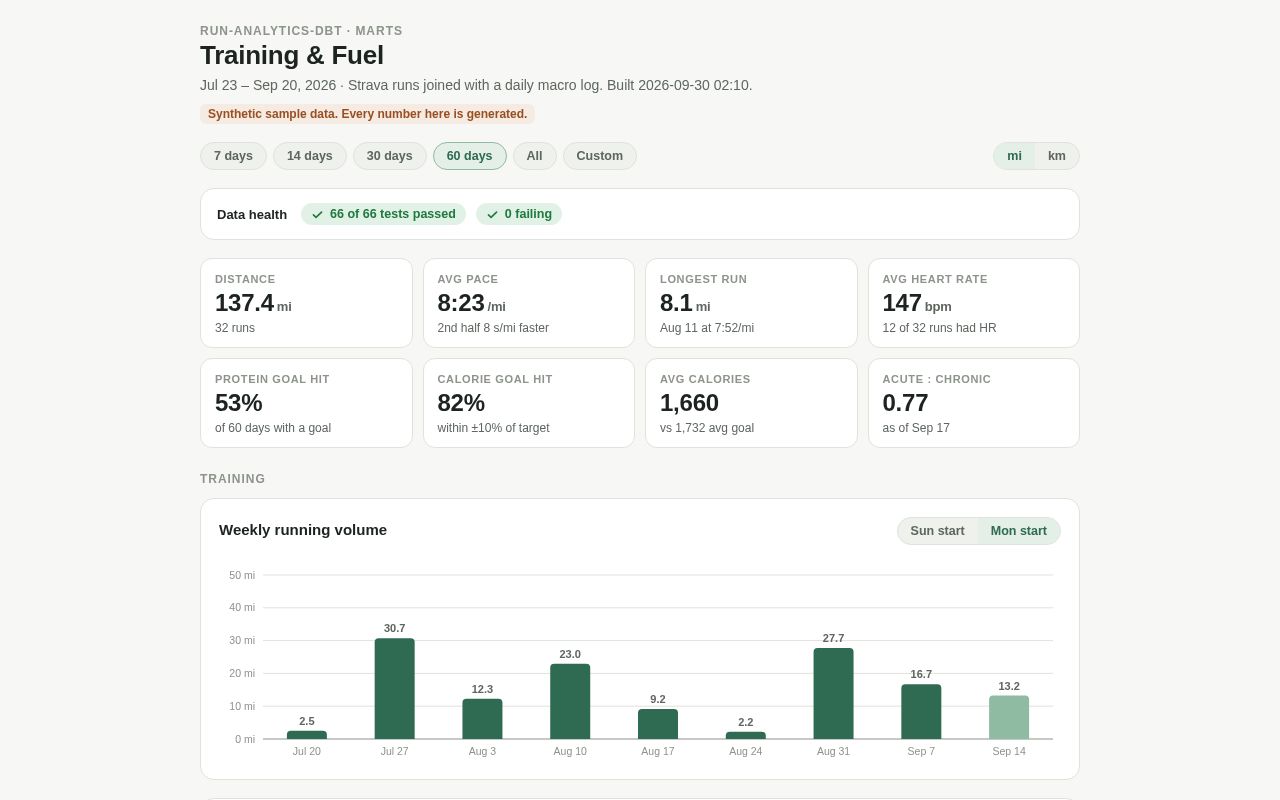Viewport: 1280px width, 800px height.
Task: Select the 14 days range
Action: 310,156
